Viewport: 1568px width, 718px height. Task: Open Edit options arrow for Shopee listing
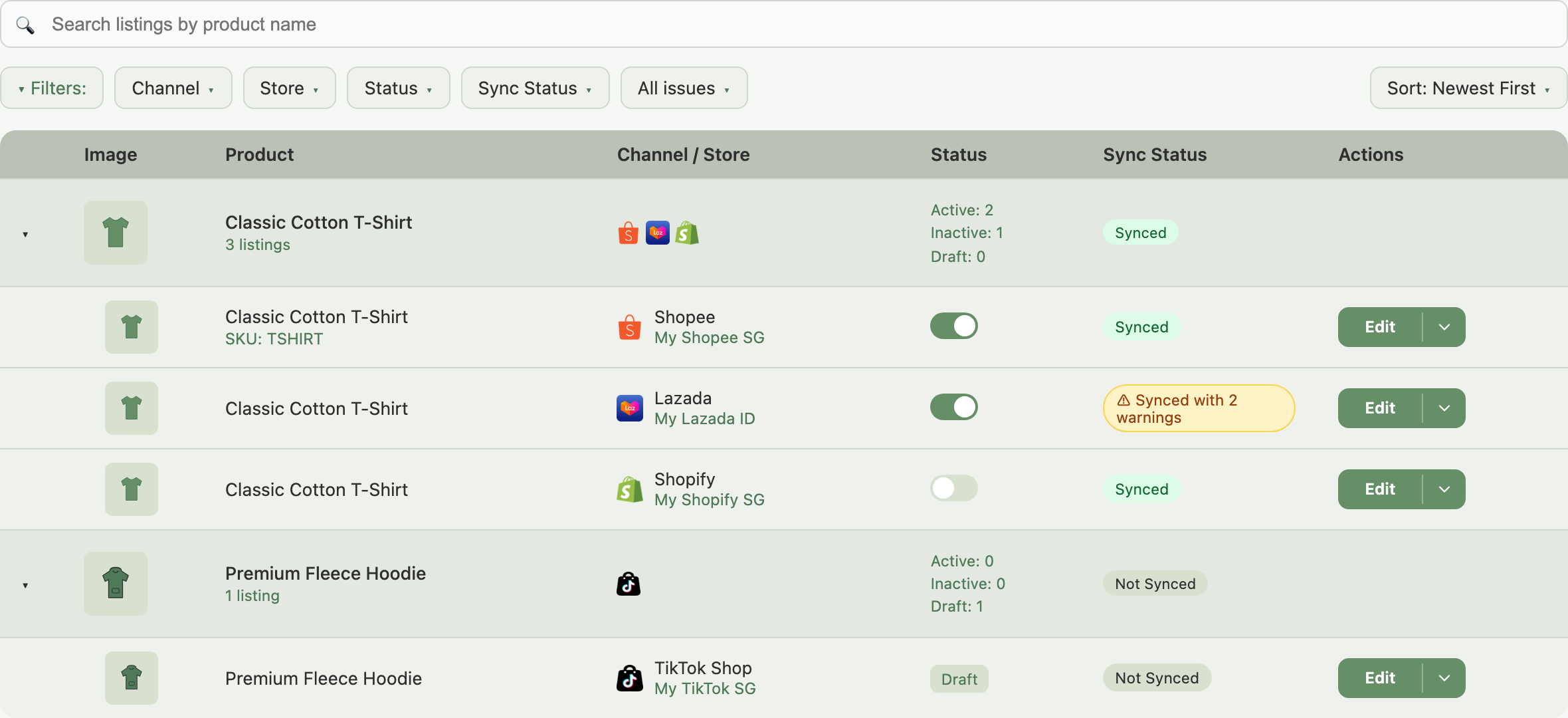pyautogui.click(x=1444, y=327)
